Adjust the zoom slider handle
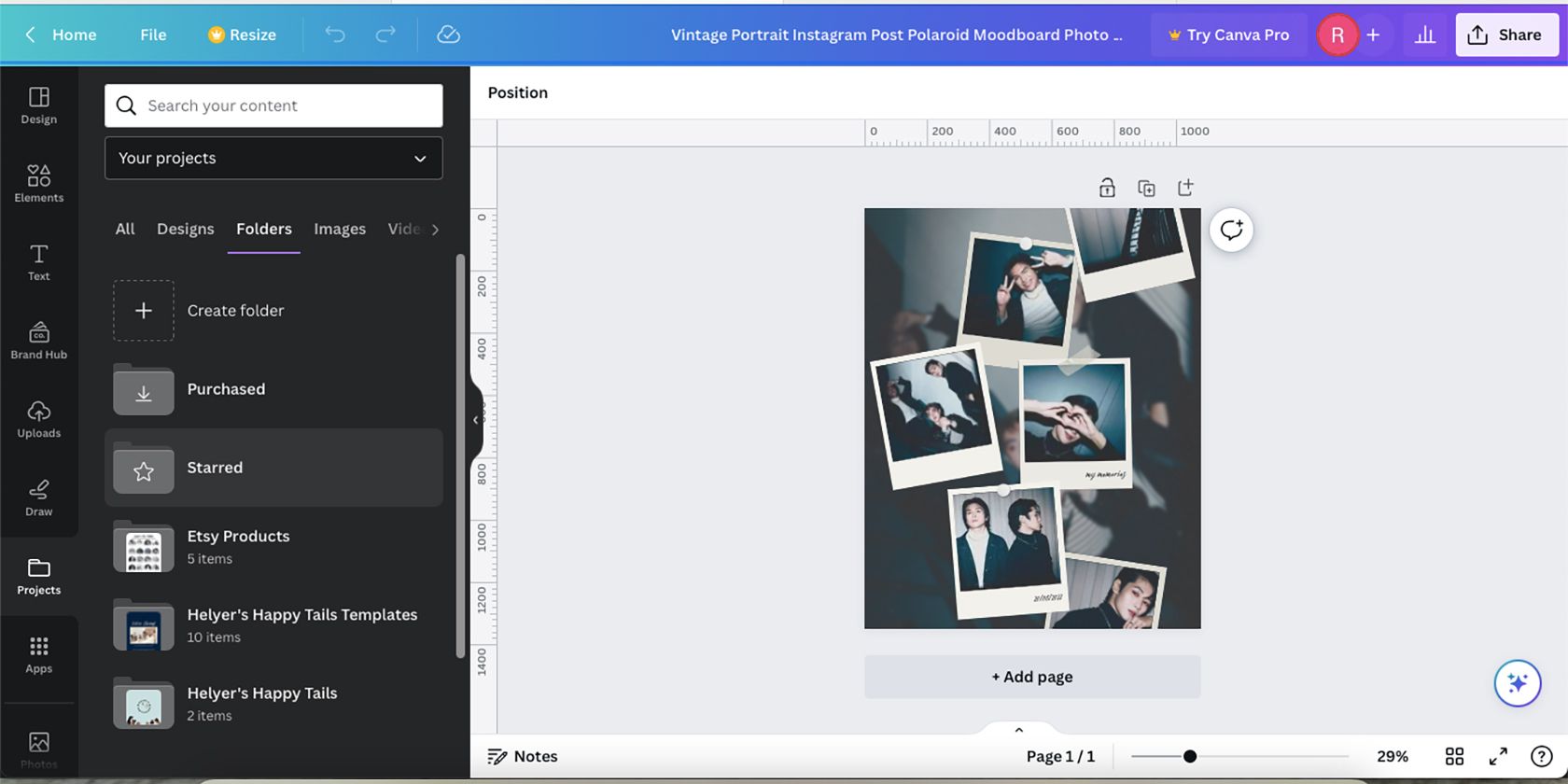Viewport: 1568px width, 784px height. point(1190,756)
